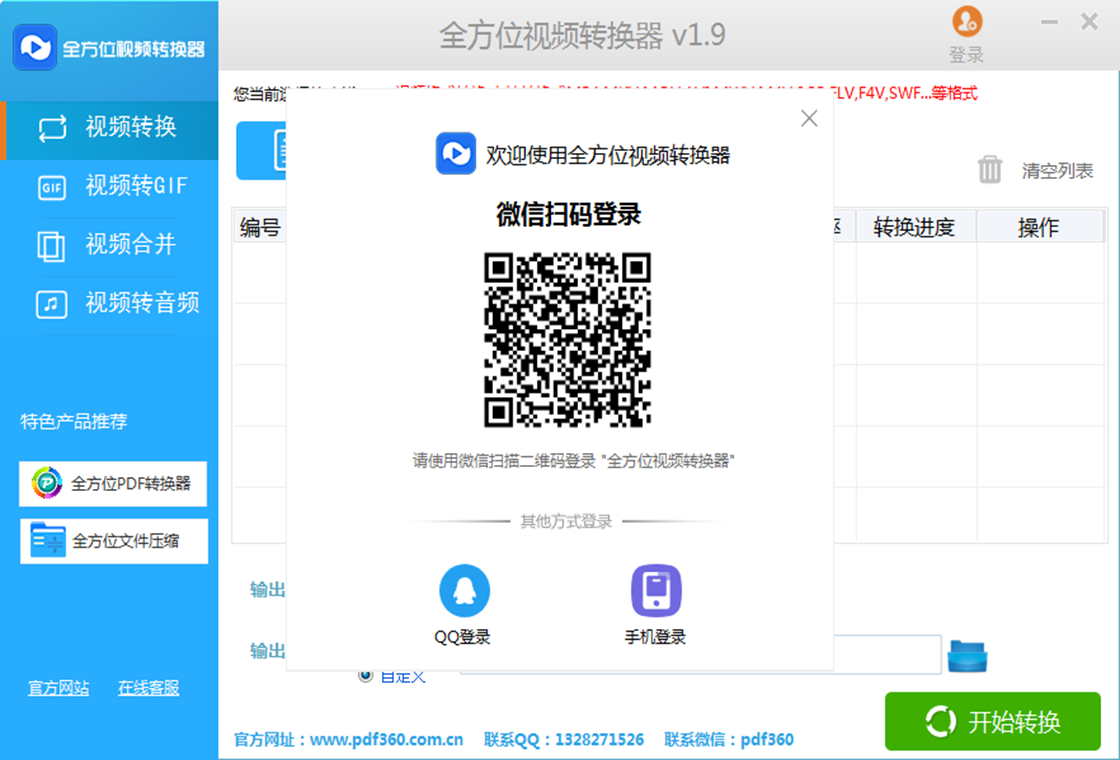Choose QQ登录 penguin icon
The width and height of the screenshot is (1120, 760).
tap(464, 591)
